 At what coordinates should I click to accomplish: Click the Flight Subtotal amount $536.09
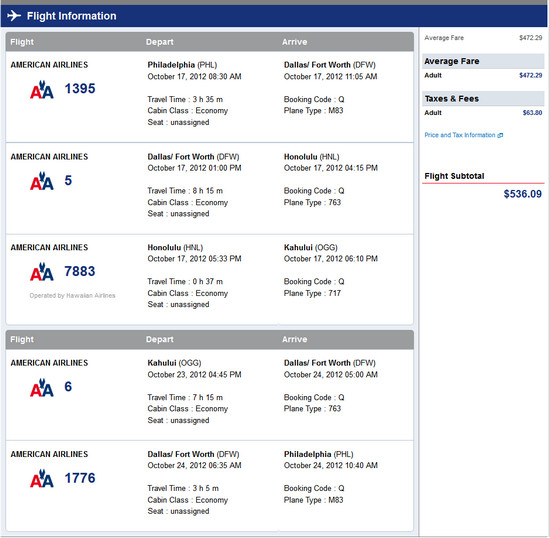[523, 194]
